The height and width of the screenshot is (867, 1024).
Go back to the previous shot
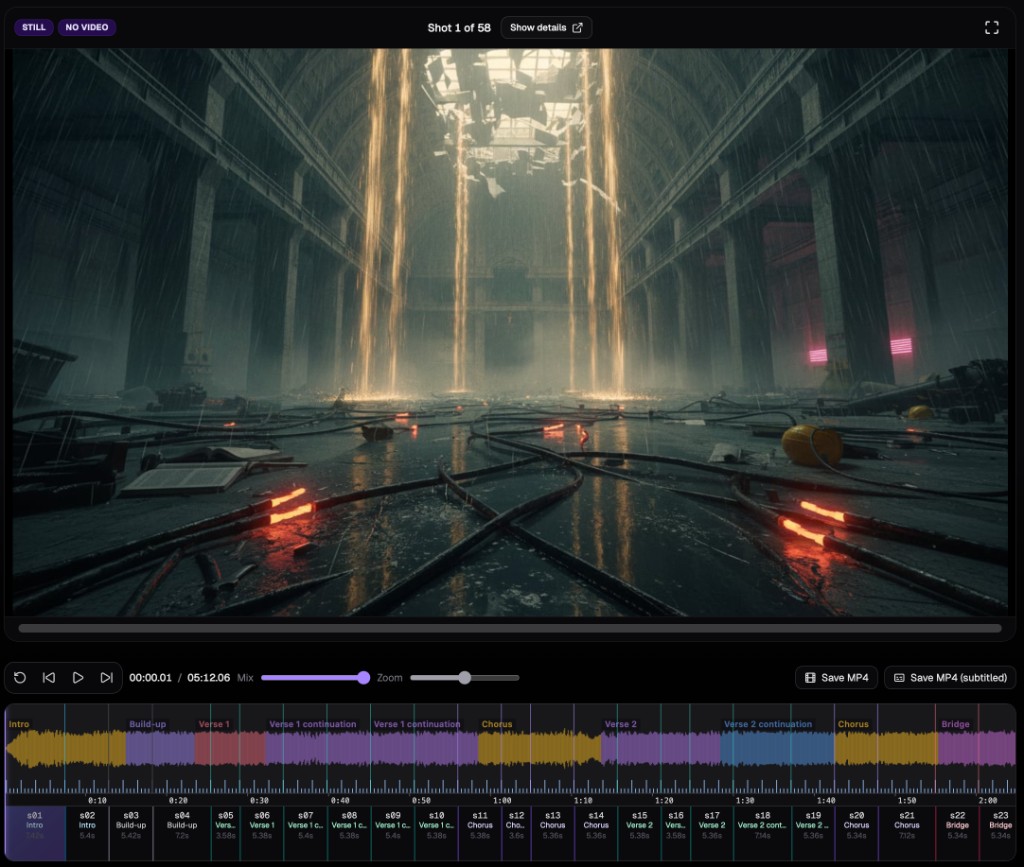click(x=48, y=677)
